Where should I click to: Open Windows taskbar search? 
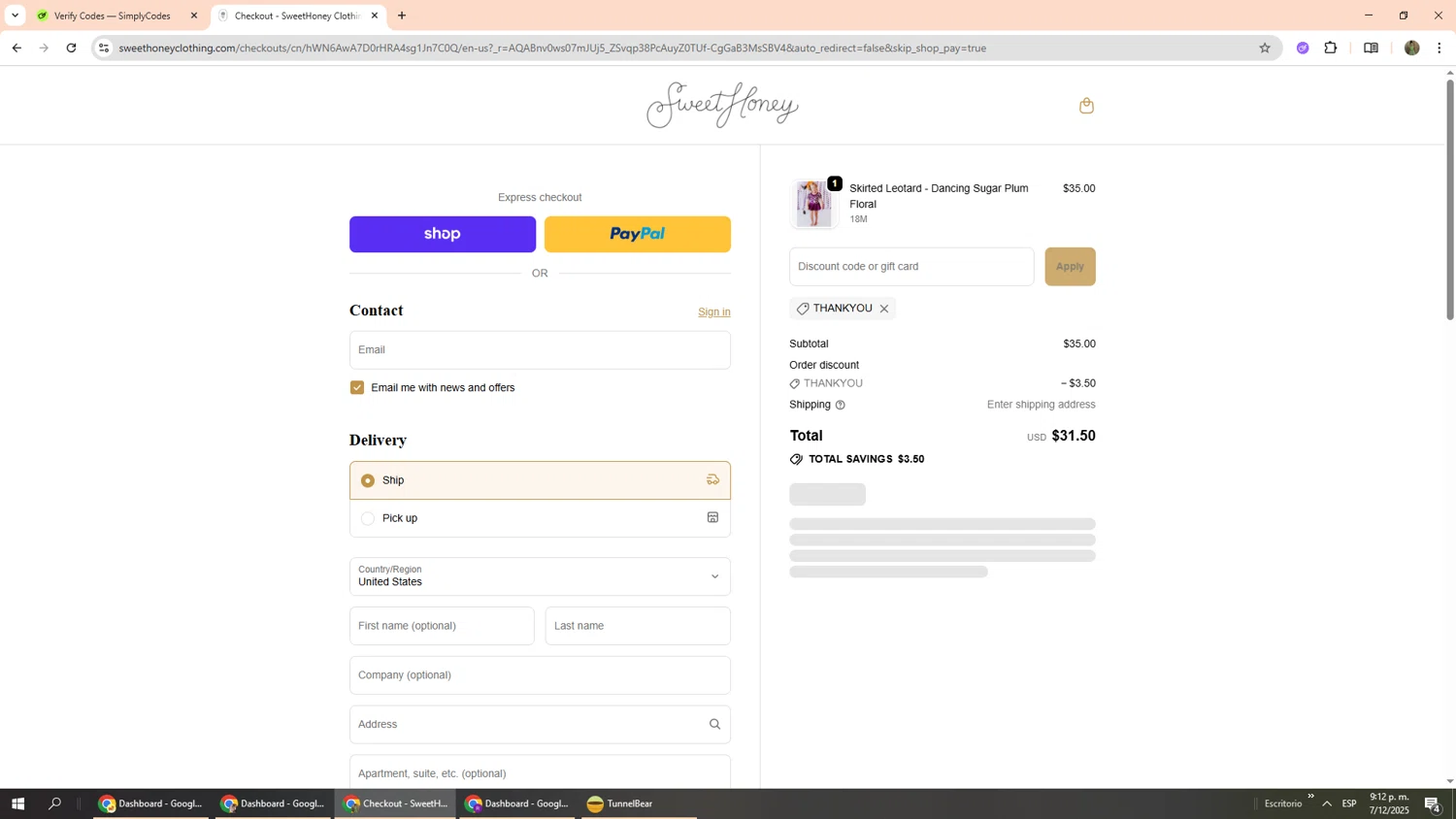[x=54, y=803]
